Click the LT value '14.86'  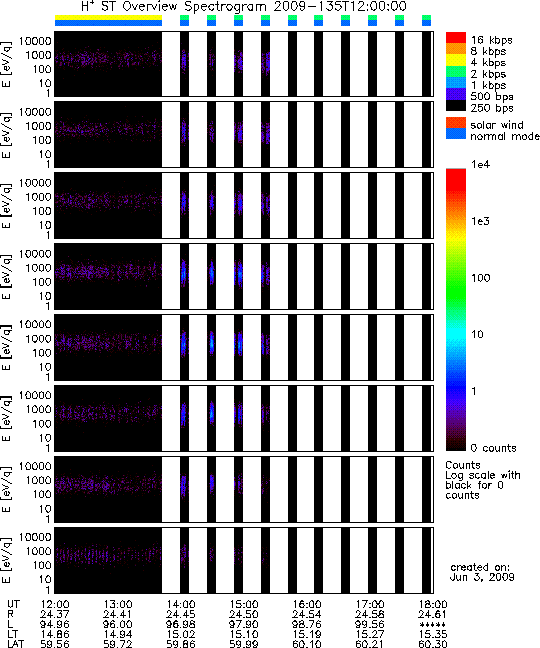(x=55, y=634)
